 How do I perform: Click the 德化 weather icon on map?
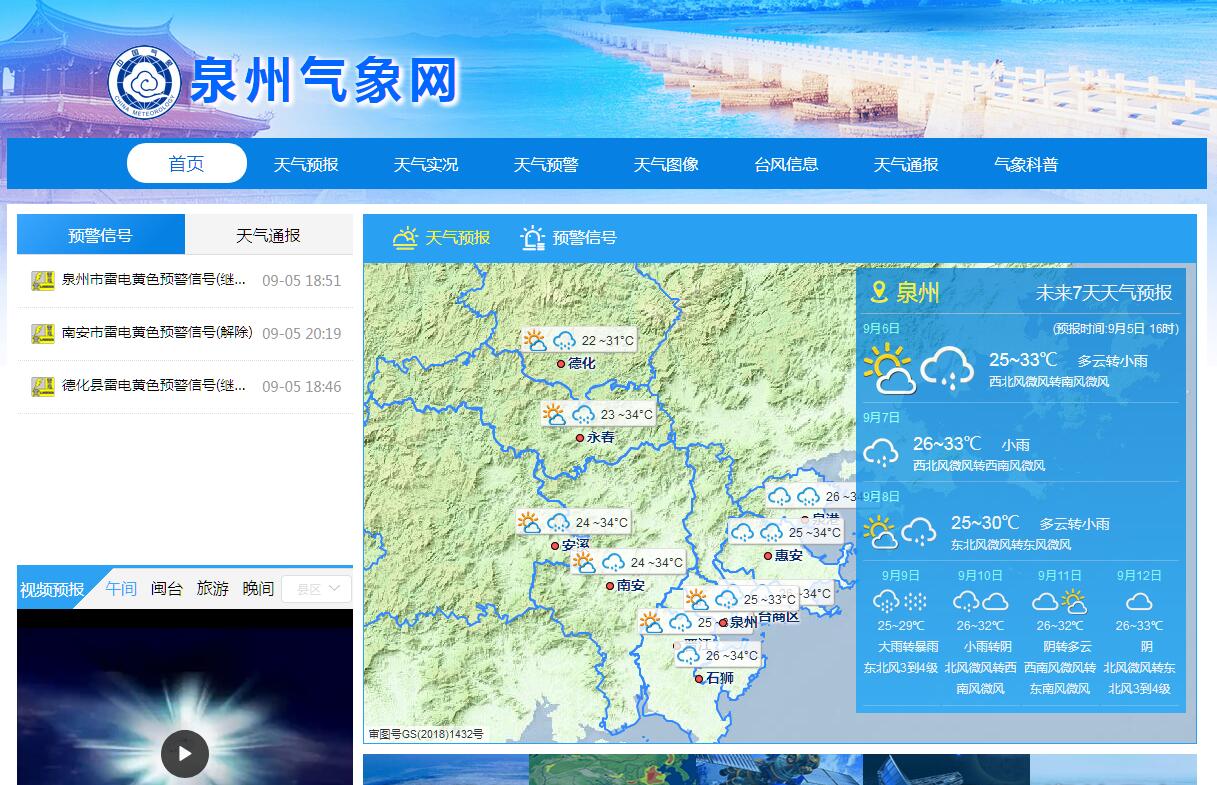[550, 340]
